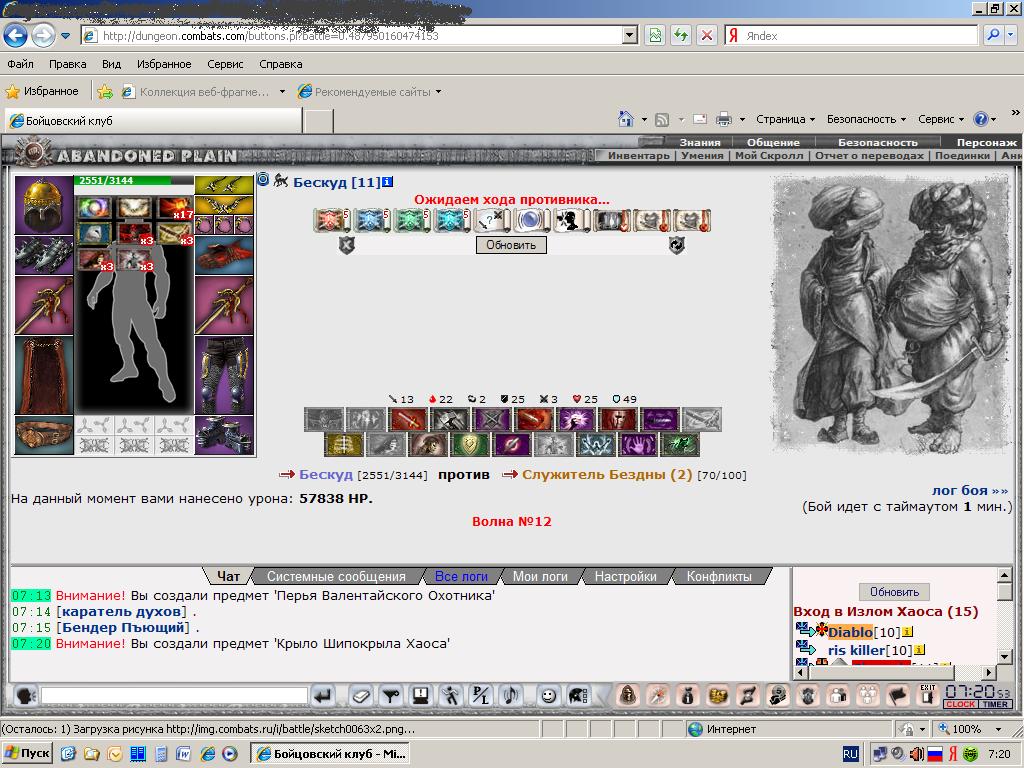The image size is (1024, 768).
Task: Click Обновить in the player list panel
Action: click(894, 592)
